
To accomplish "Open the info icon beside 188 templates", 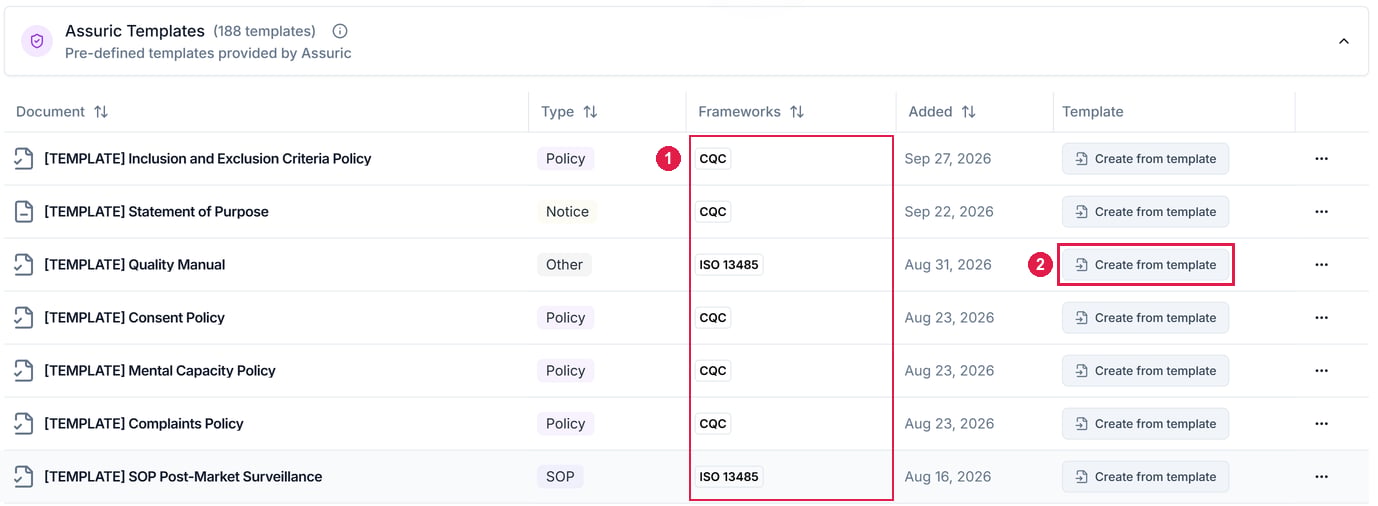I will (340, 31).
